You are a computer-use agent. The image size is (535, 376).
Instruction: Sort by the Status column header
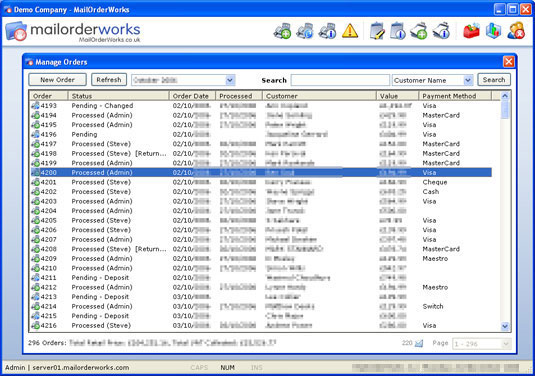click(118, 96)
